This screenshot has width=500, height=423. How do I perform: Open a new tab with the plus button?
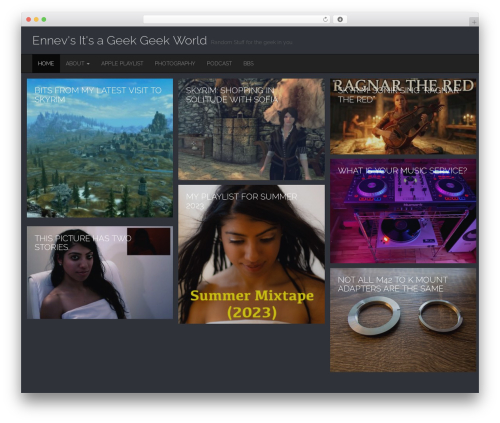click(474, 22)
